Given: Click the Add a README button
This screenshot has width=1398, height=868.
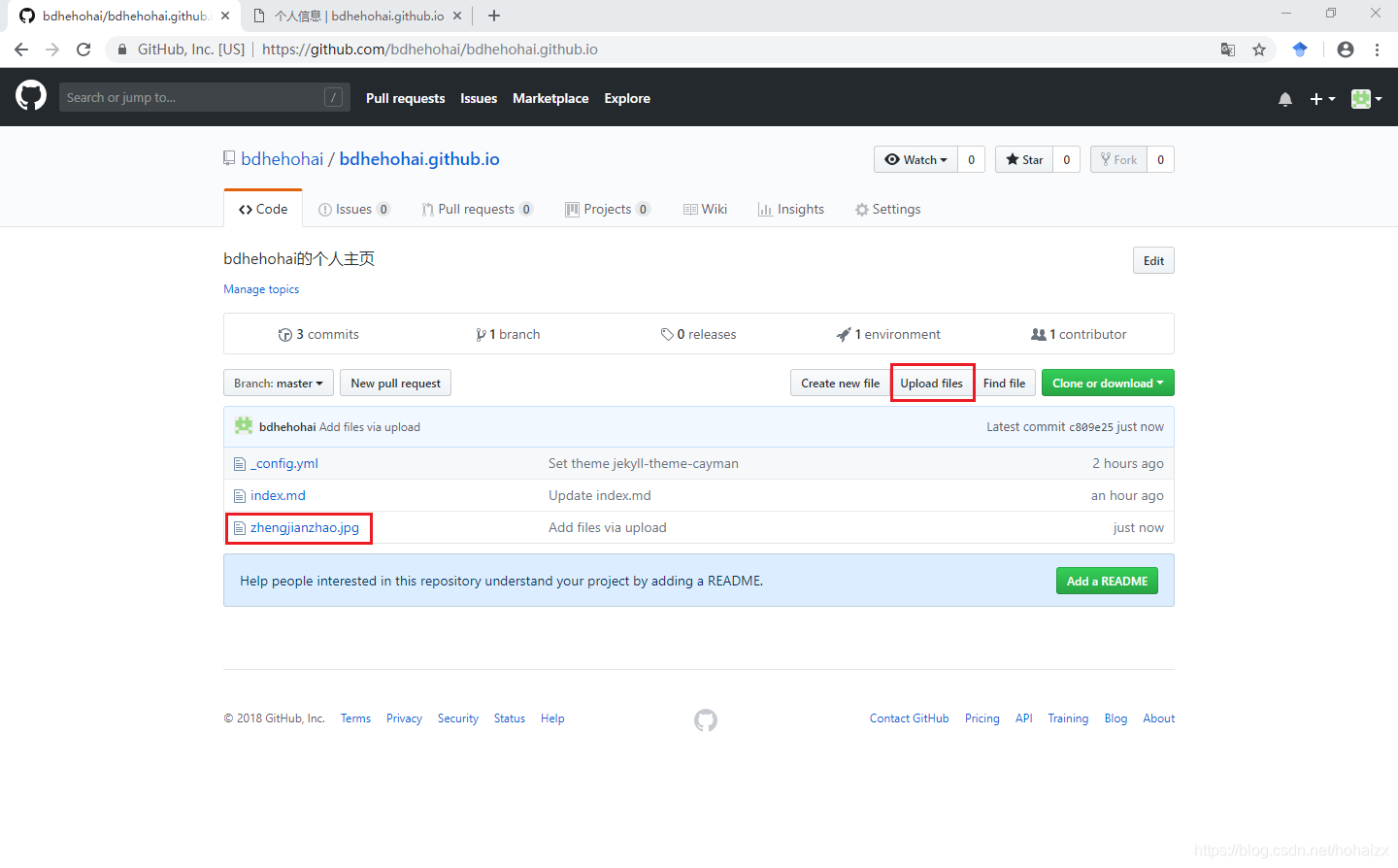Looking at the screenshot, I should [x=1107, y=581].
